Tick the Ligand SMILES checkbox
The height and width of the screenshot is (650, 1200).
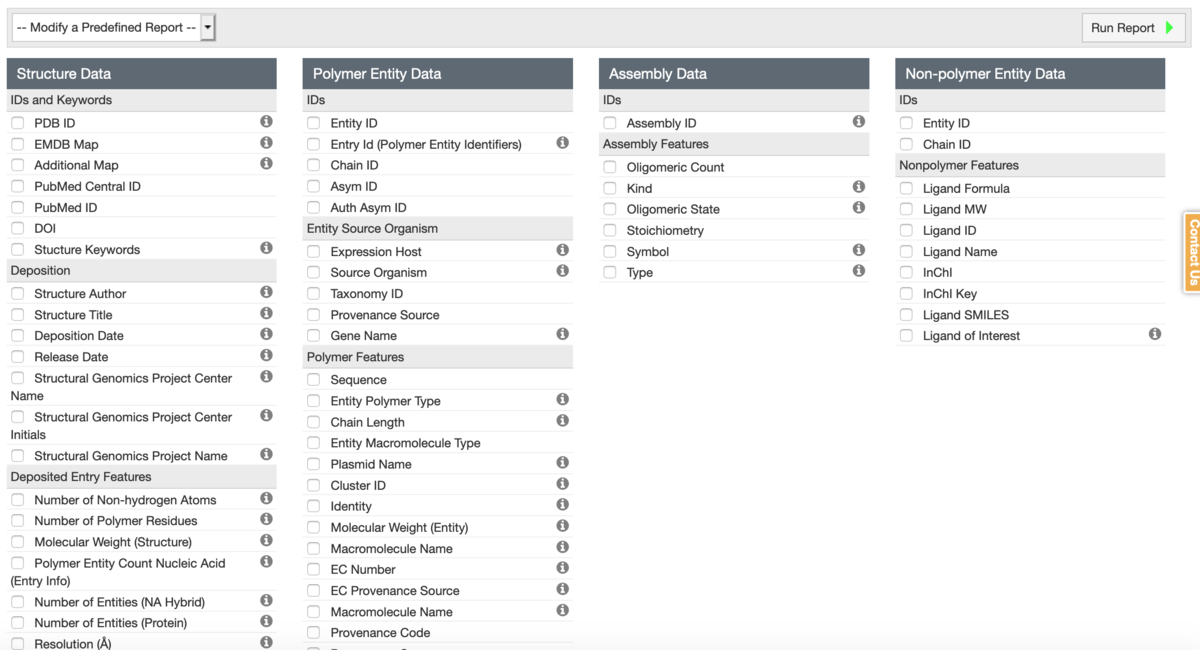(x=906, y=315)
